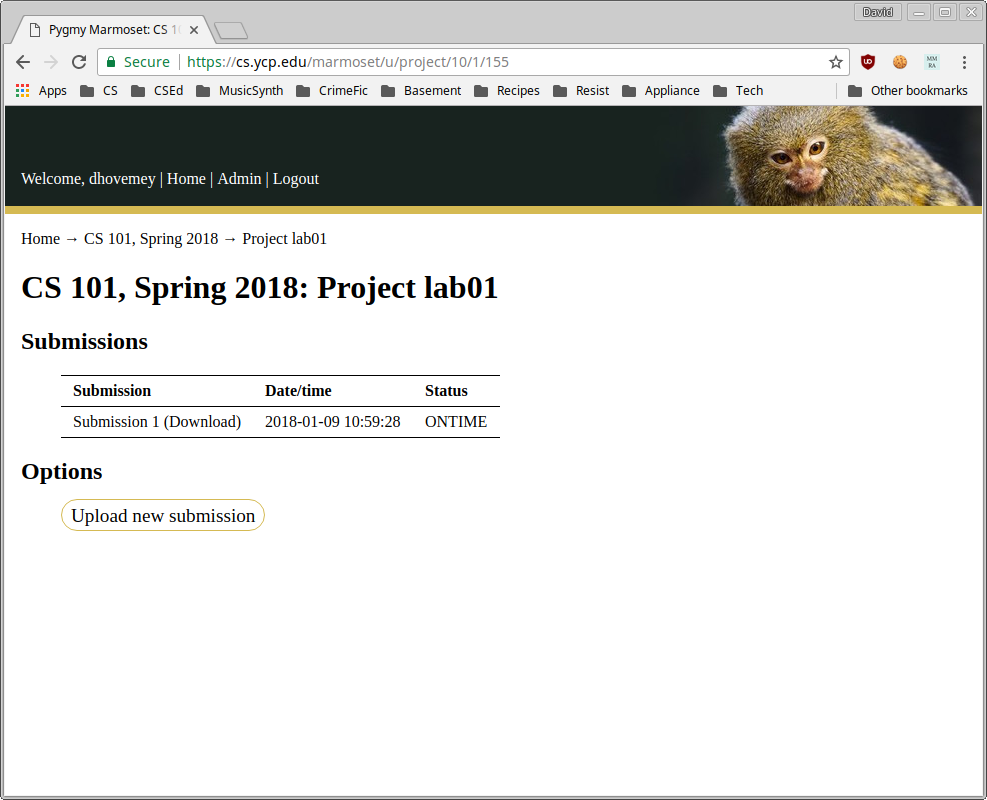Click Upload new submission button
Viewport: 987px width, 800px height.
pos(163,516)
